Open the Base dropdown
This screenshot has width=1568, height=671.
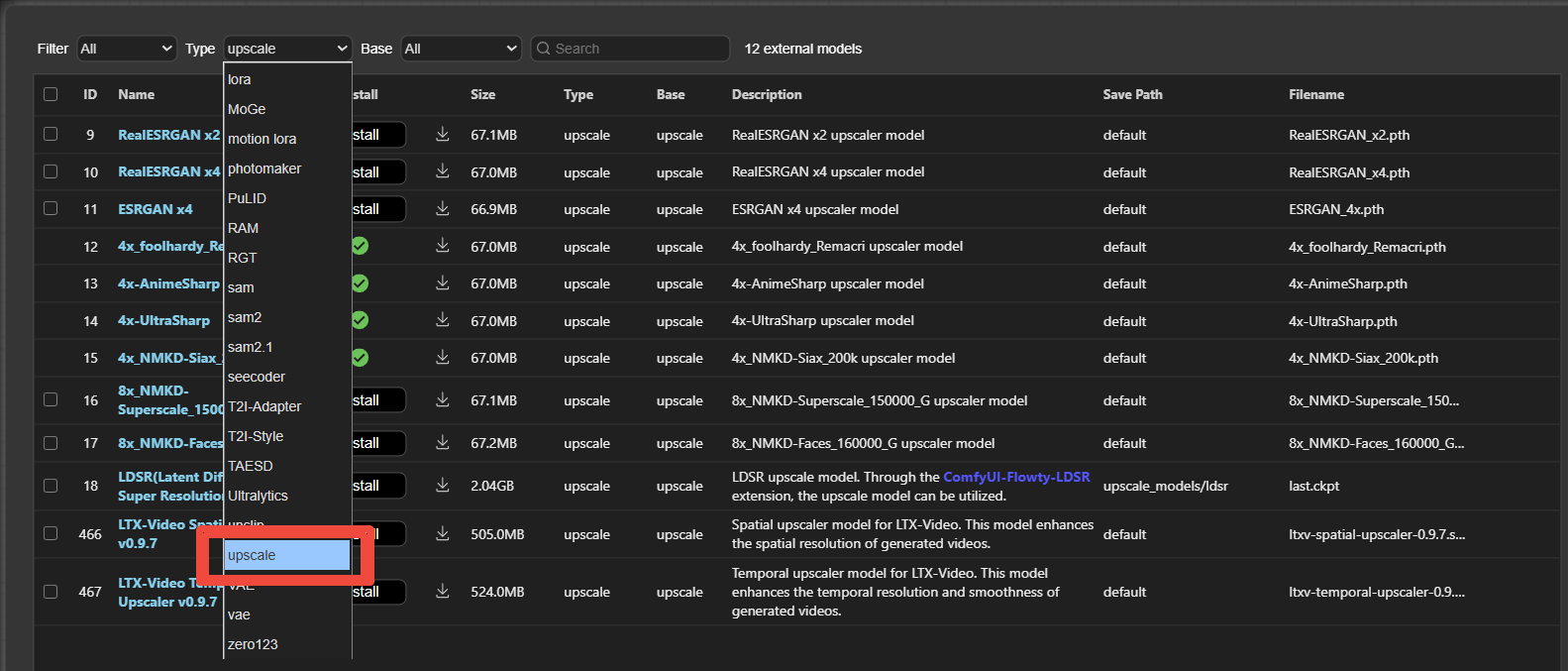[461, 49]
